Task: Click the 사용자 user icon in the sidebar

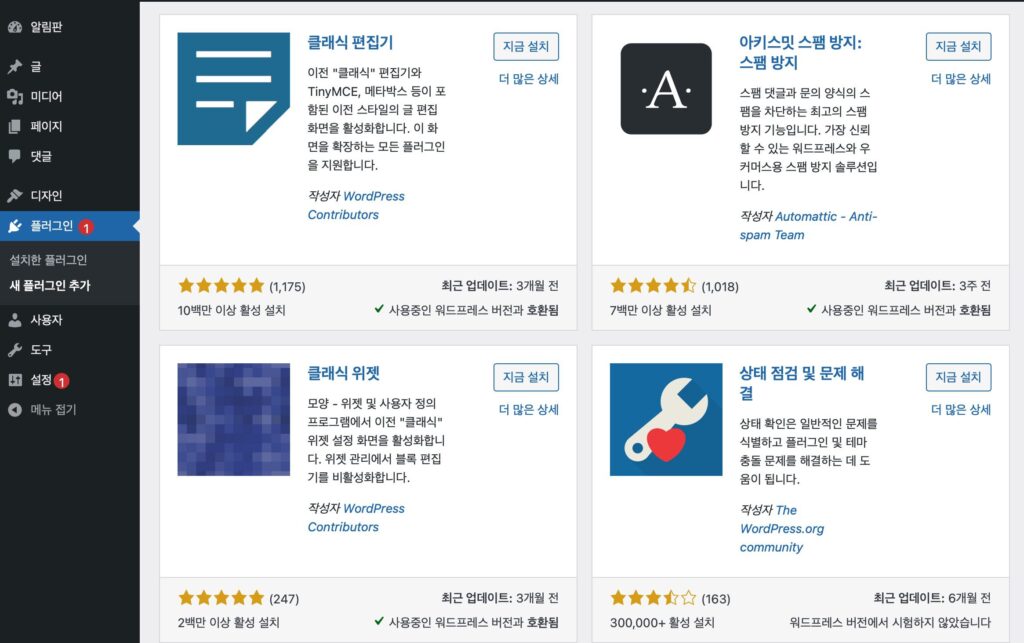Action: point(14,321)
